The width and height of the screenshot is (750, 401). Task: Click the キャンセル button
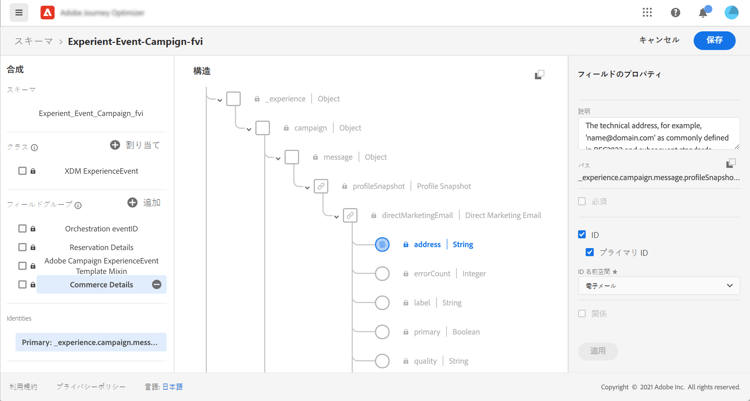659,41
